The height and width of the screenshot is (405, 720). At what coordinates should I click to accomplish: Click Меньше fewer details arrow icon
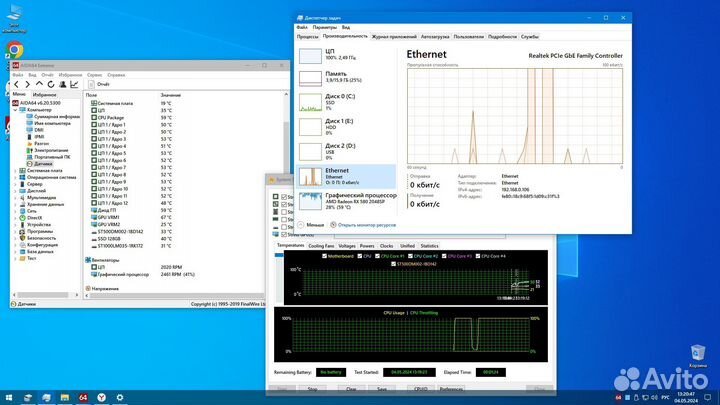[x=300, y=225]
